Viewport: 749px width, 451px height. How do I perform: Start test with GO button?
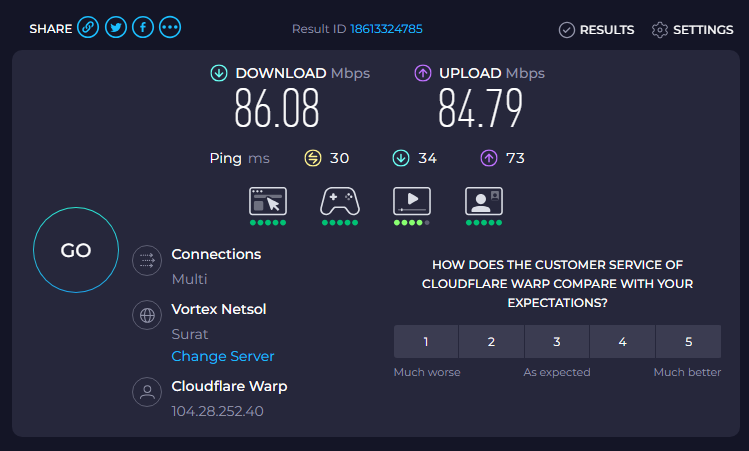coord(76,250)
